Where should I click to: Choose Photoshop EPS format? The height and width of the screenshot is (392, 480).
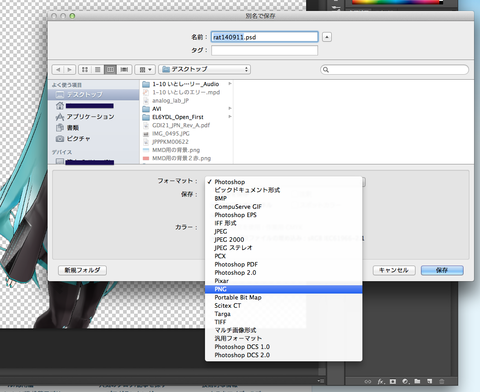[x=284, y=215]
